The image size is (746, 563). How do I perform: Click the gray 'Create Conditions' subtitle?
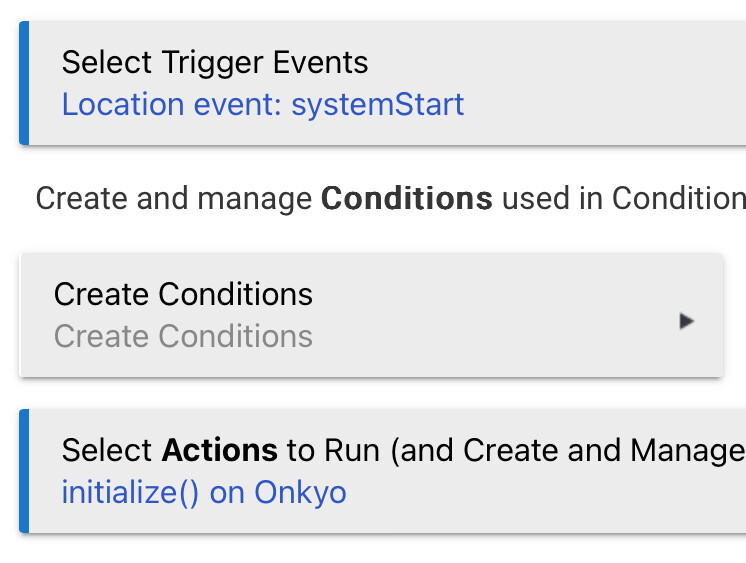tap(183, 336)
